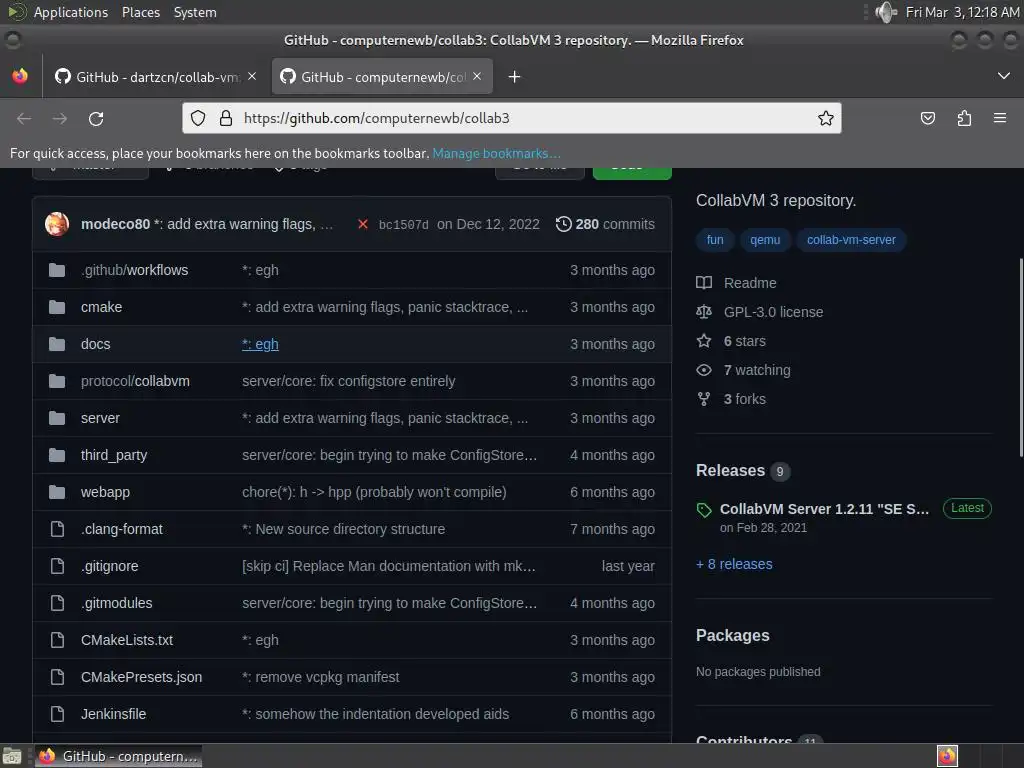
Task: Click the folder icon for the webapp row
Action: 57,492
